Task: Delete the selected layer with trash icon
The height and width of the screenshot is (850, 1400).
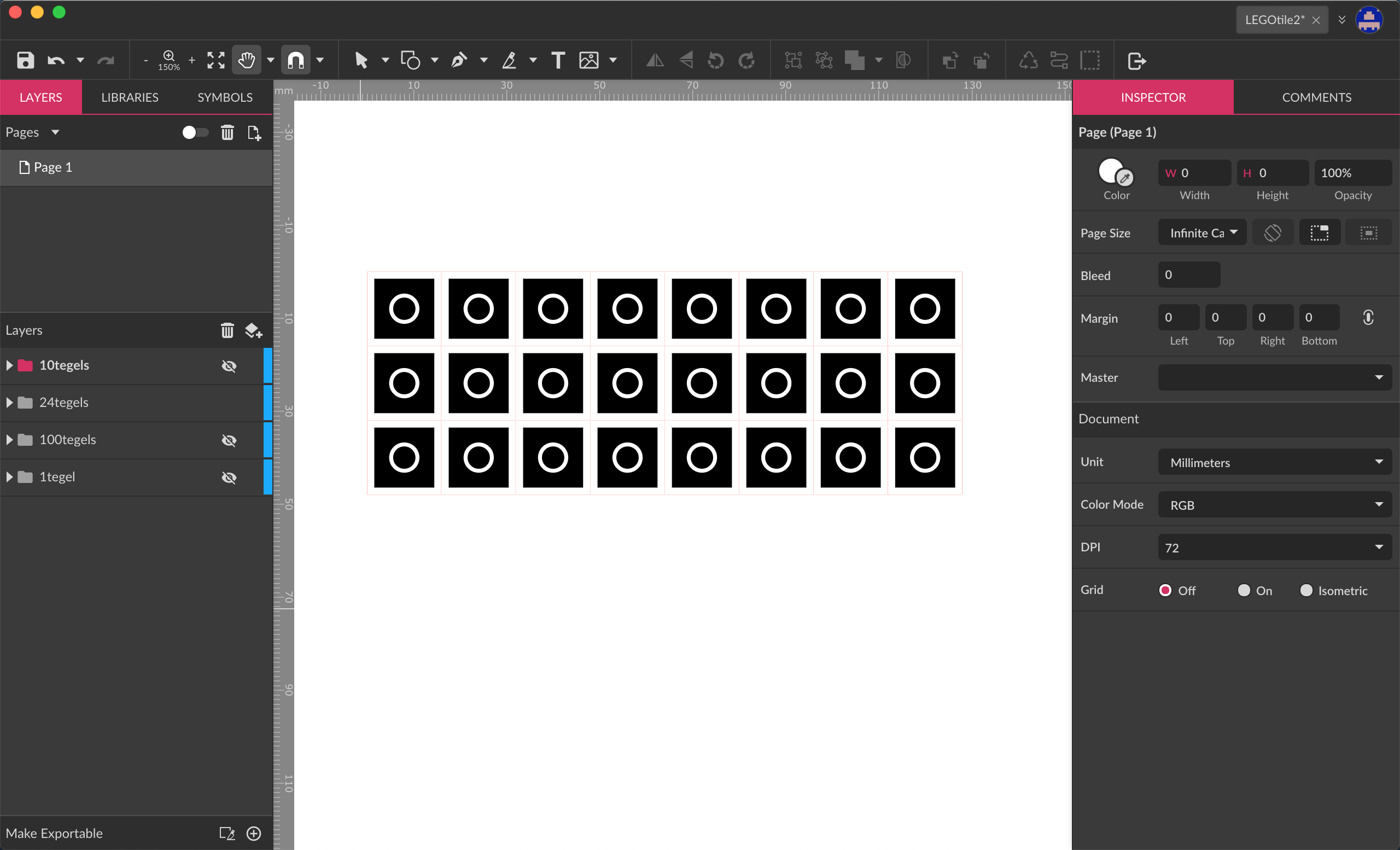Action: [227, 330]
